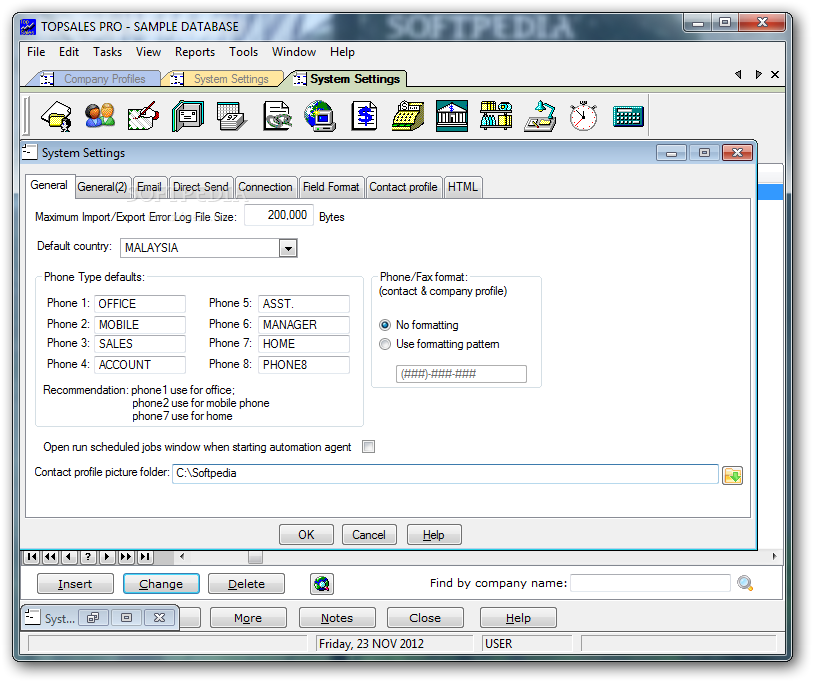Click Help in System Settings dialog
The image size is (813, 682).
(x=434, y=535)
